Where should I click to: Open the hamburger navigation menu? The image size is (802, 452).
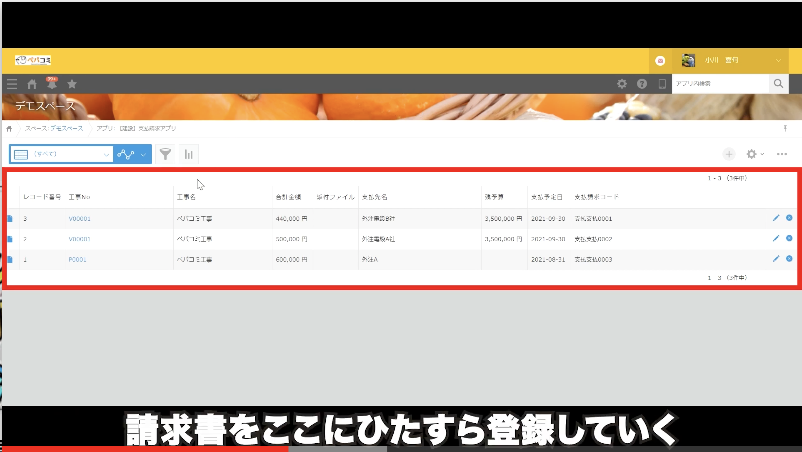click(x=12, y=84)
